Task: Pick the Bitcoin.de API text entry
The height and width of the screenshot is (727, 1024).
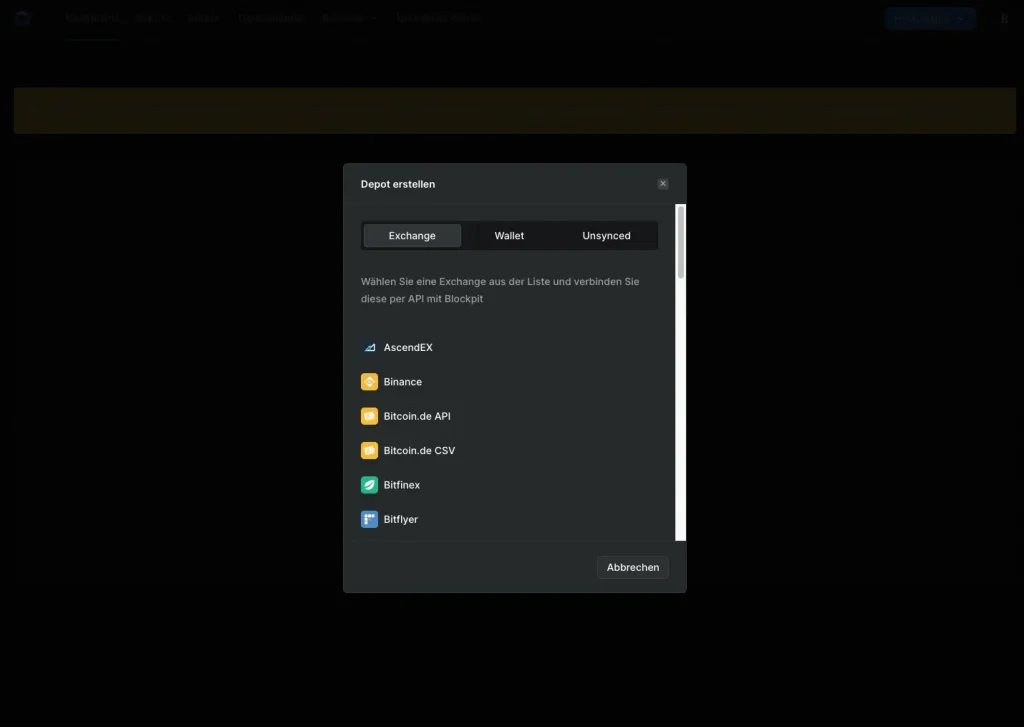Action: pos(417,416)
